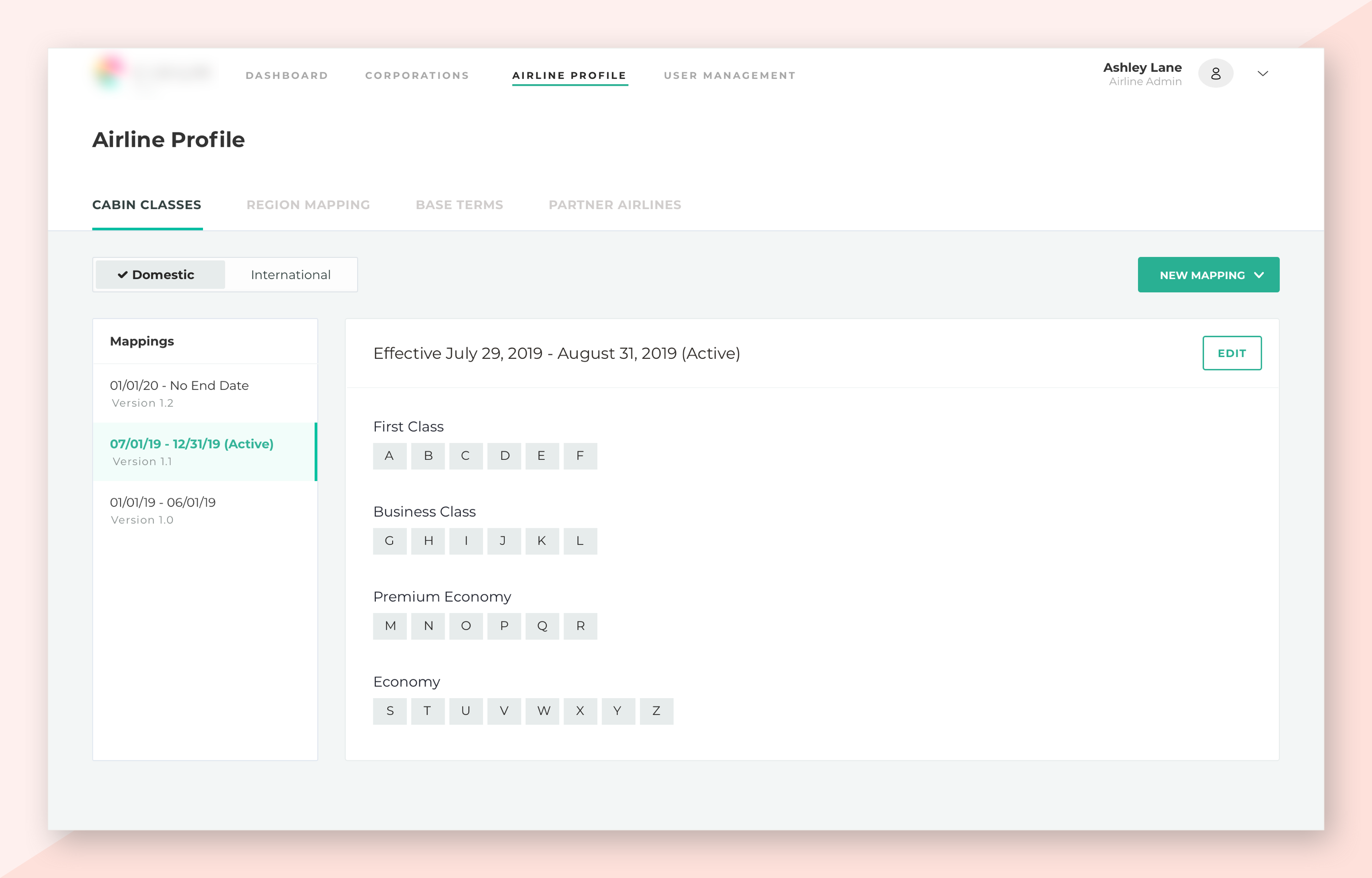
Task: Expand the user account chevron
Action: tap(1262, 74)
